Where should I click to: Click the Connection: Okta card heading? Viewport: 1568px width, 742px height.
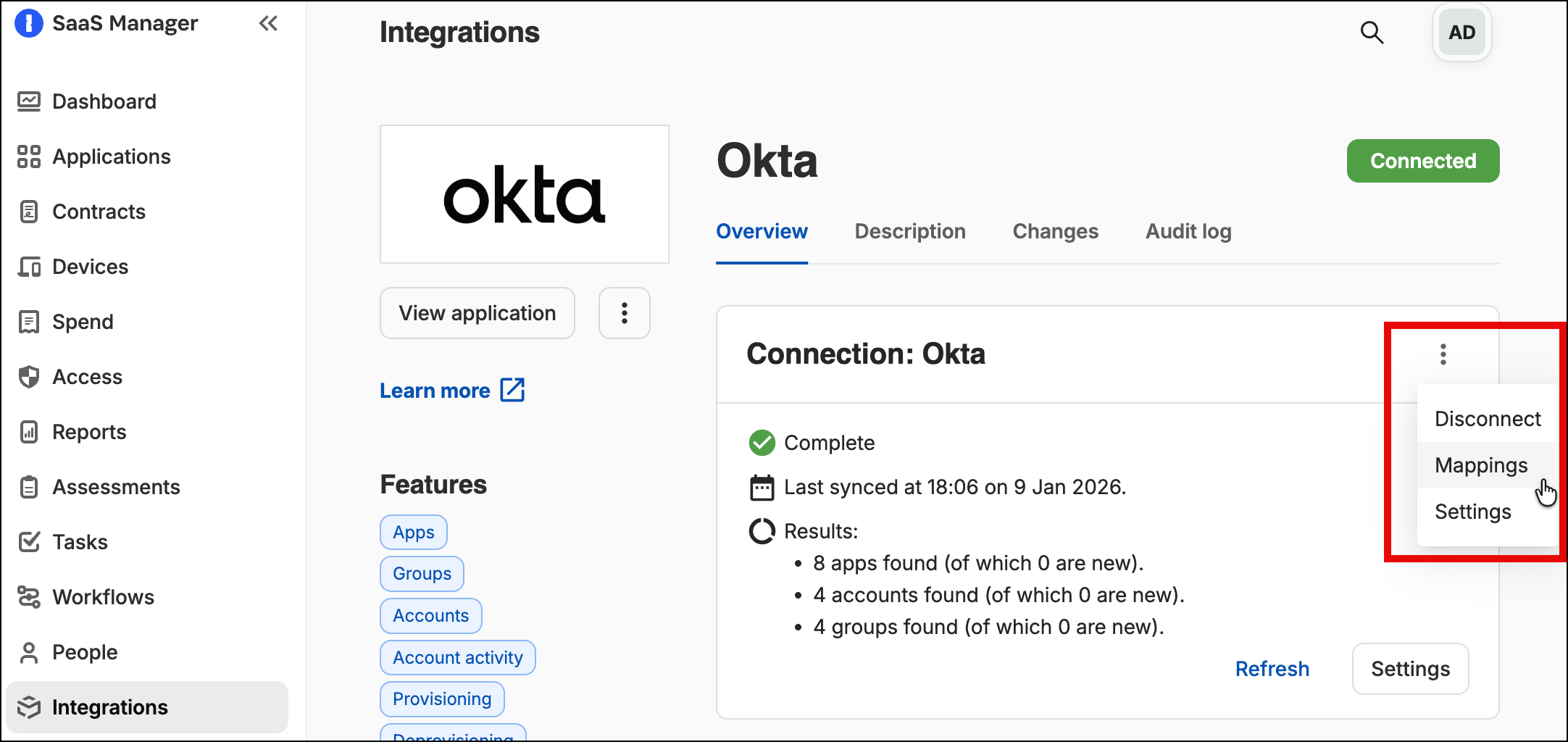click(x=866, y=354)
